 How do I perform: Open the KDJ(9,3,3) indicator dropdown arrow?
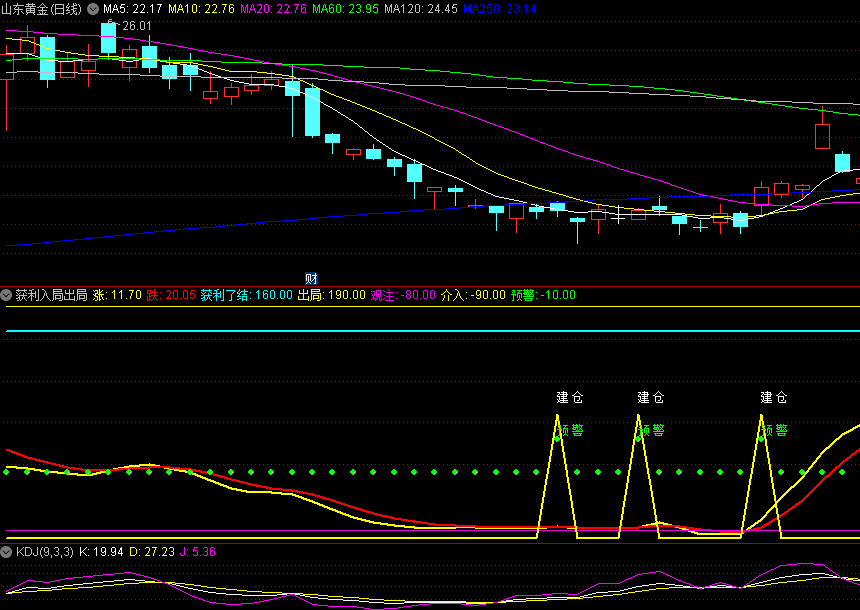point(6,552)
